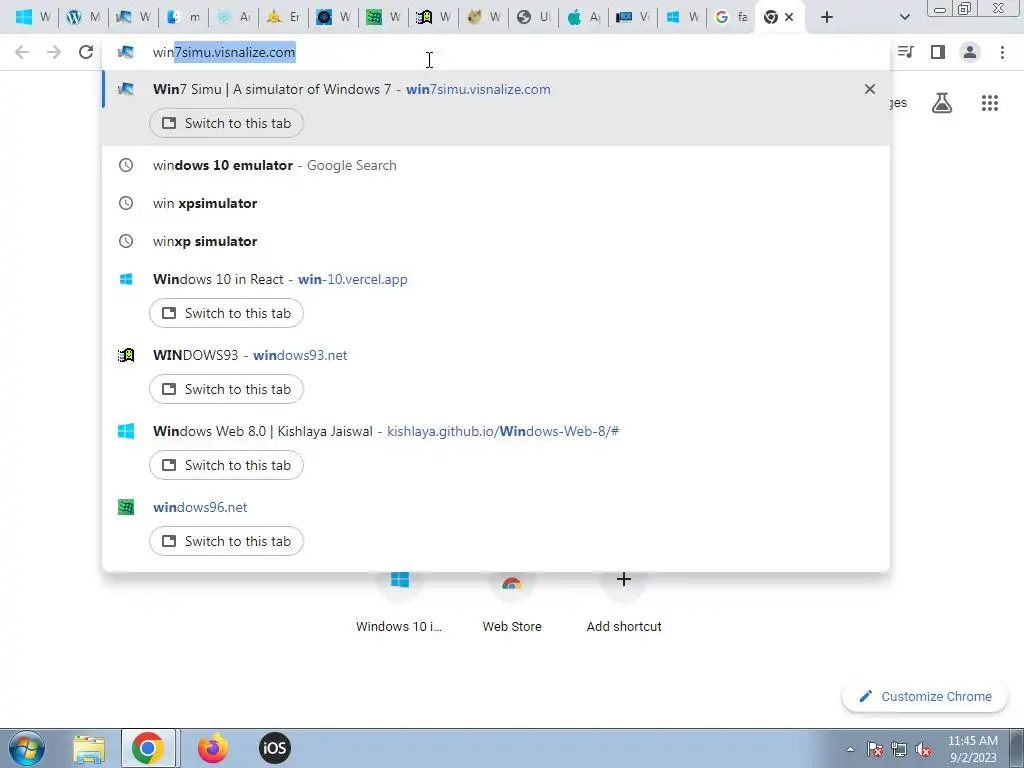Switch to the WordPress tab

(x=82, y=18)
